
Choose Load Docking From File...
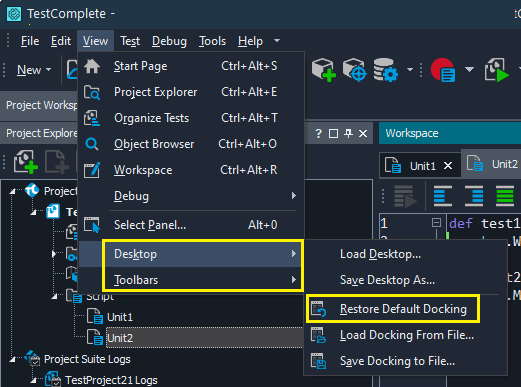click(406, 335)
